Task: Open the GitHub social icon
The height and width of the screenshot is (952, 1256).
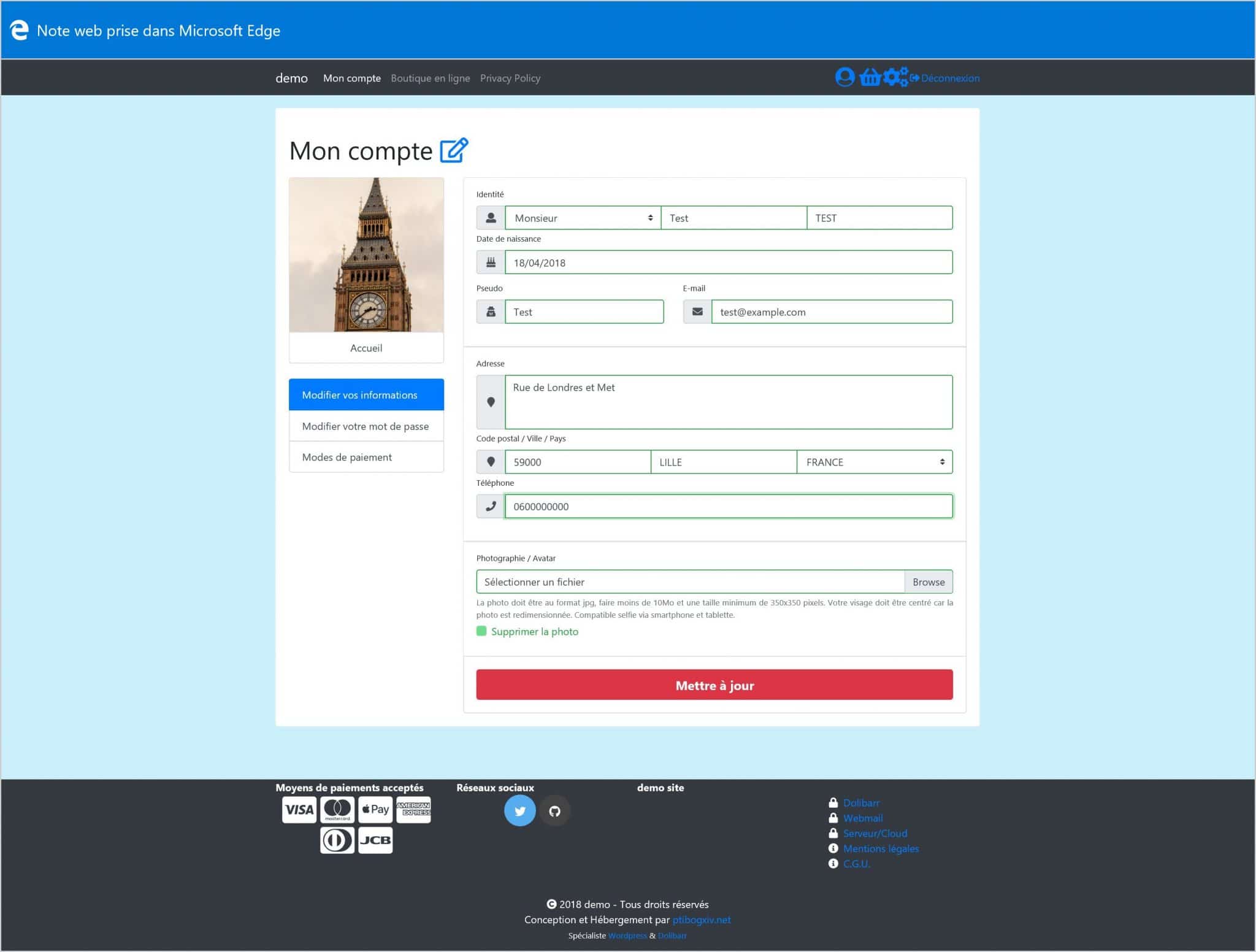Action: click(554, 811)
